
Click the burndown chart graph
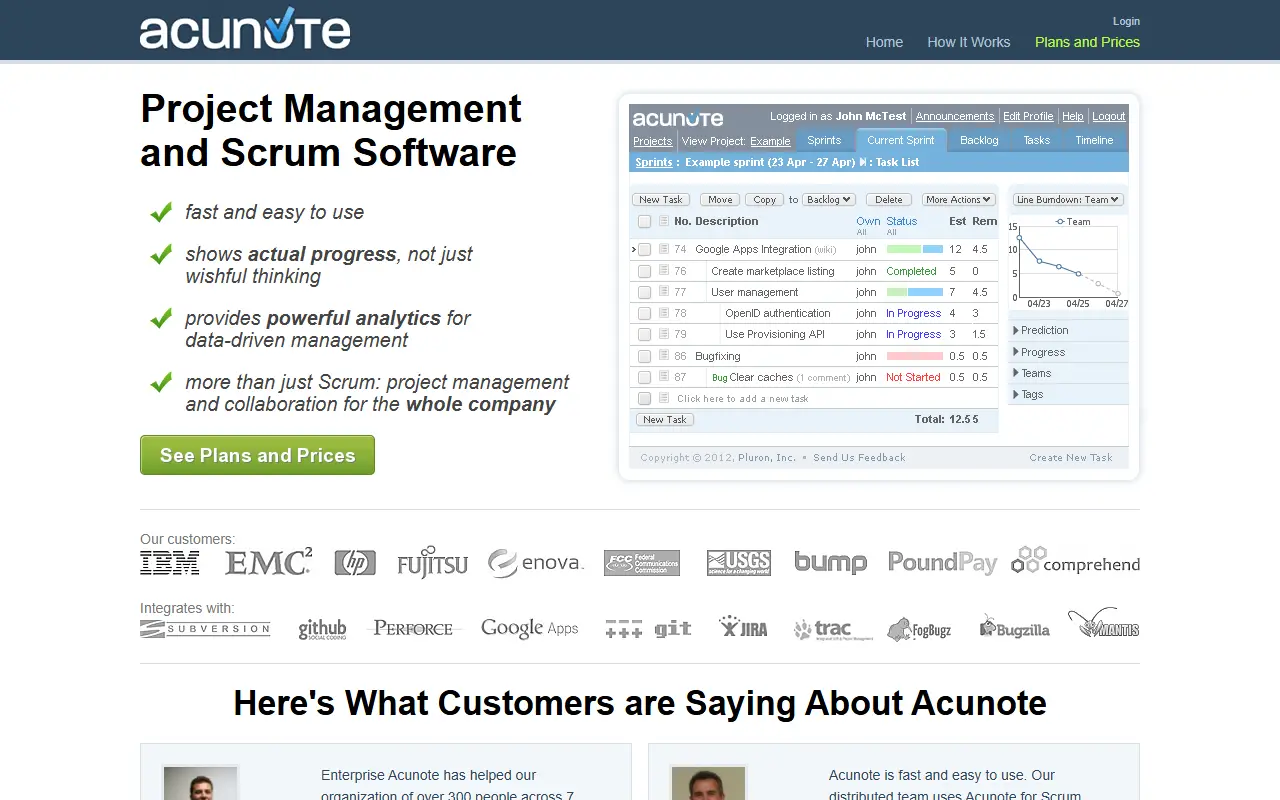click(x=1068, y=262)
